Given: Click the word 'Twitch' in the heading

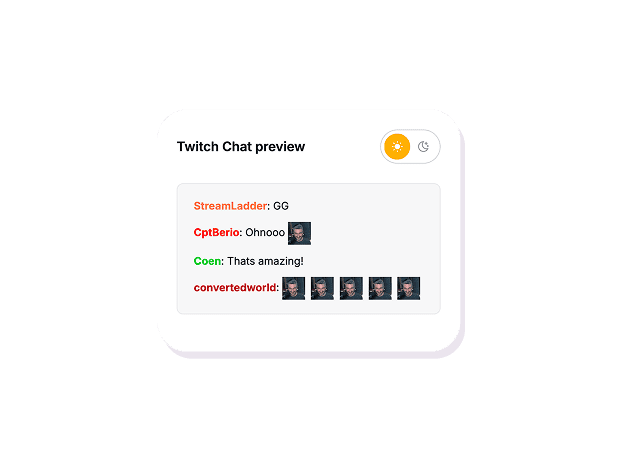Looking at the screenshot, I should tap(198, 146).
